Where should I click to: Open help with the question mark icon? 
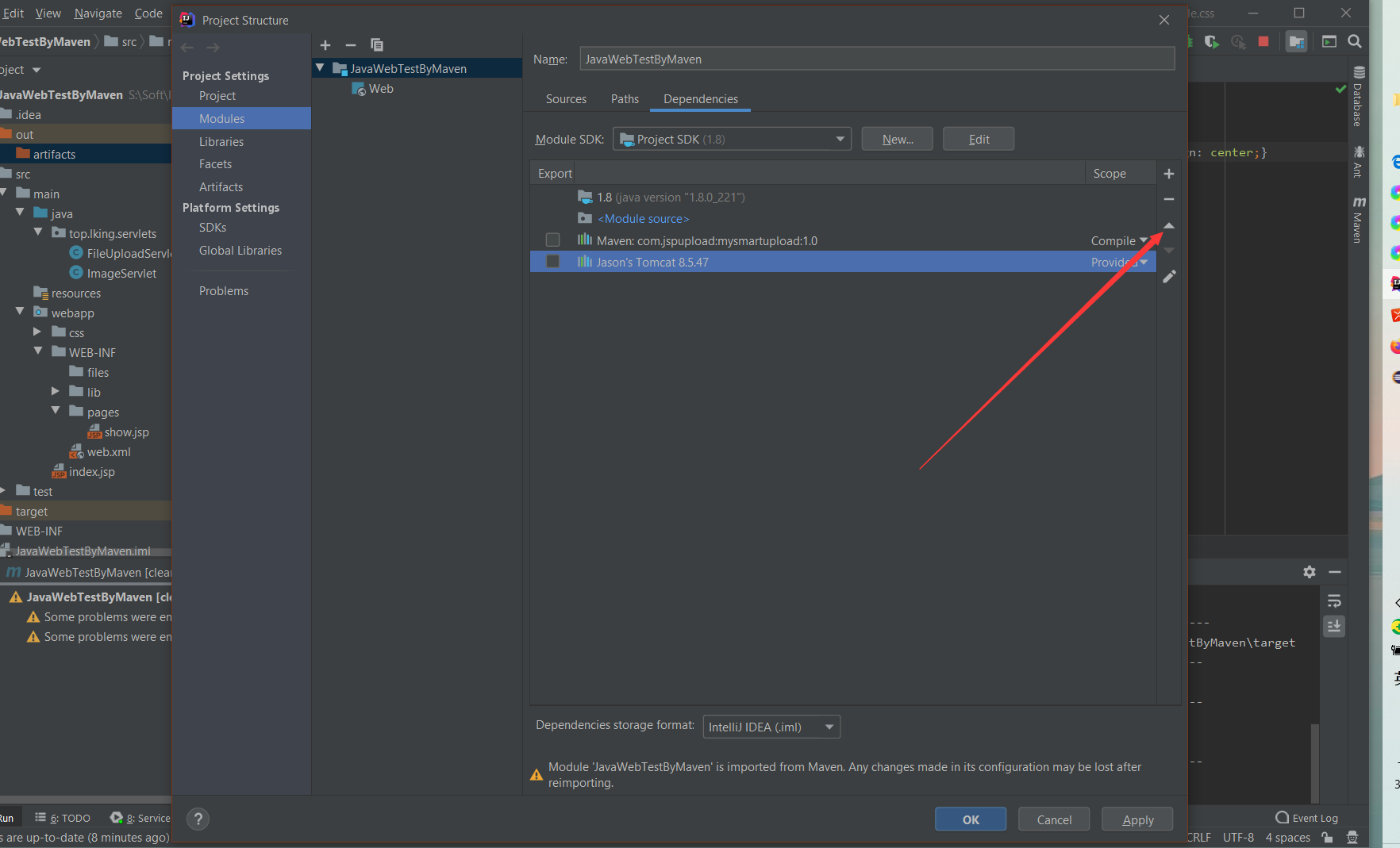(x=198, y=819)
